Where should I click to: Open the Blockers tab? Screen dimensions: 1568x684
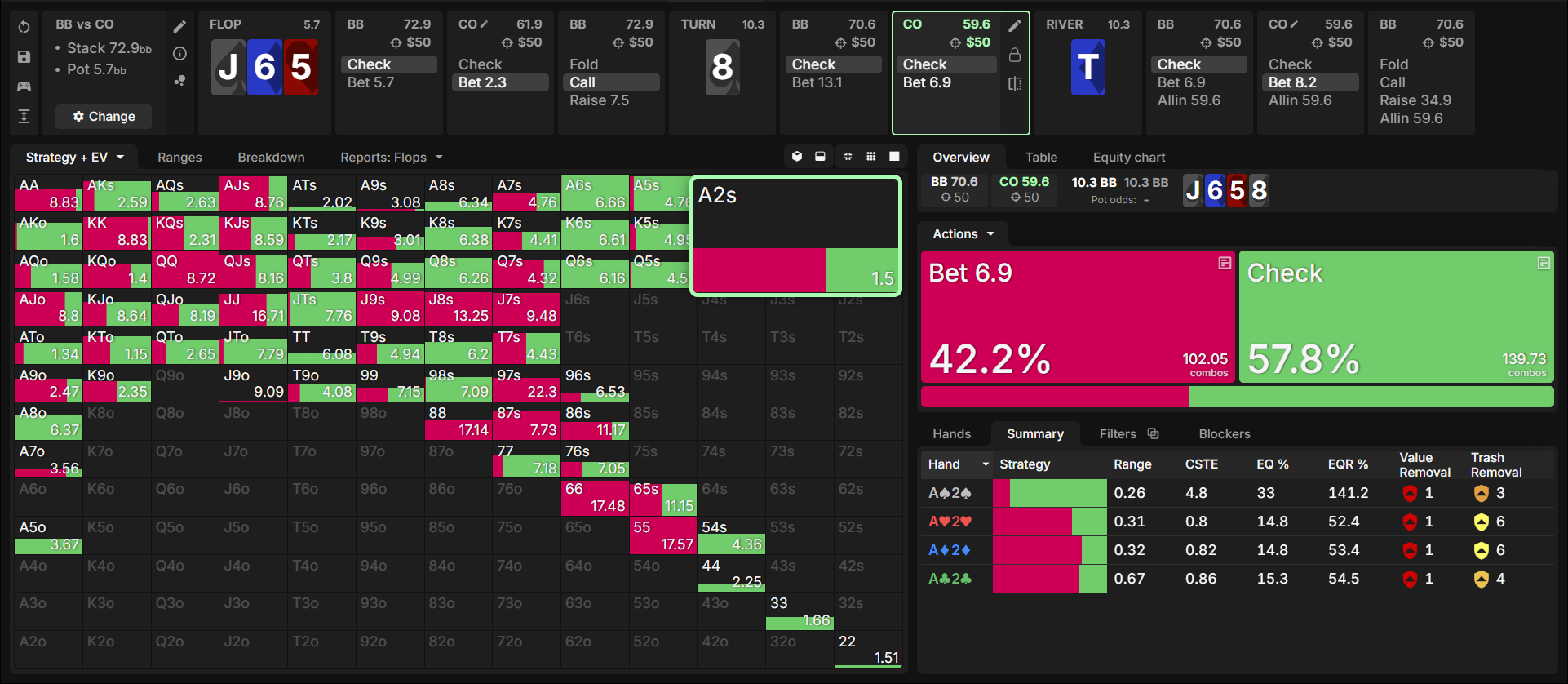pyautogui.click(x=1224, y=434)
